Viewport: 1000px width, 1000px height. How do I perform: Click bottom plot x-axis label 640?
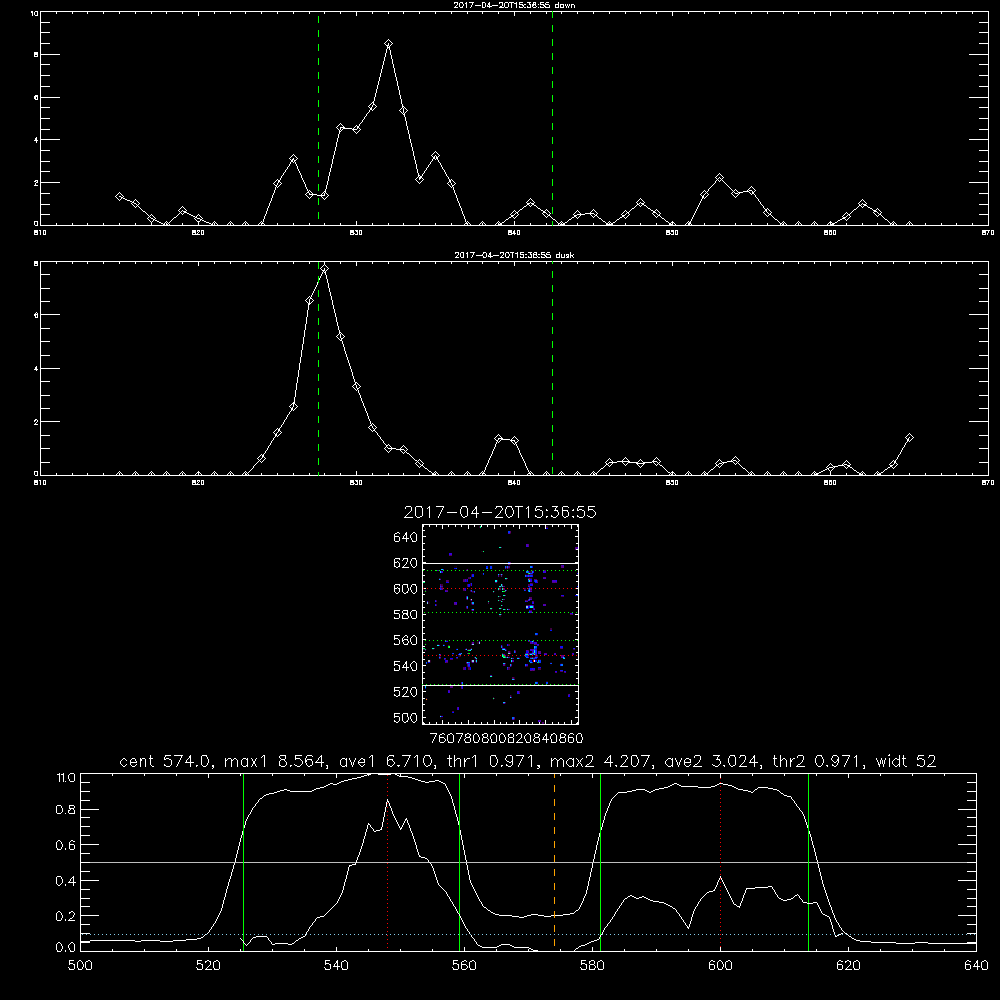[976, 966]
